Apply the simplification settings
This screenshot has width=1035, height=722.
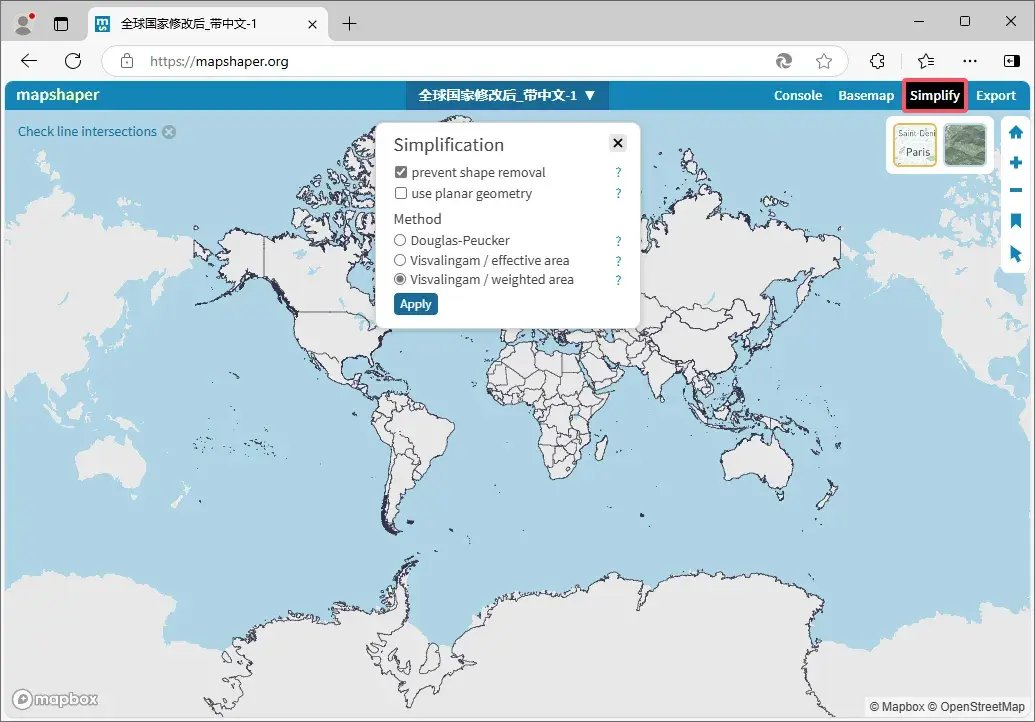pos(416,304)
